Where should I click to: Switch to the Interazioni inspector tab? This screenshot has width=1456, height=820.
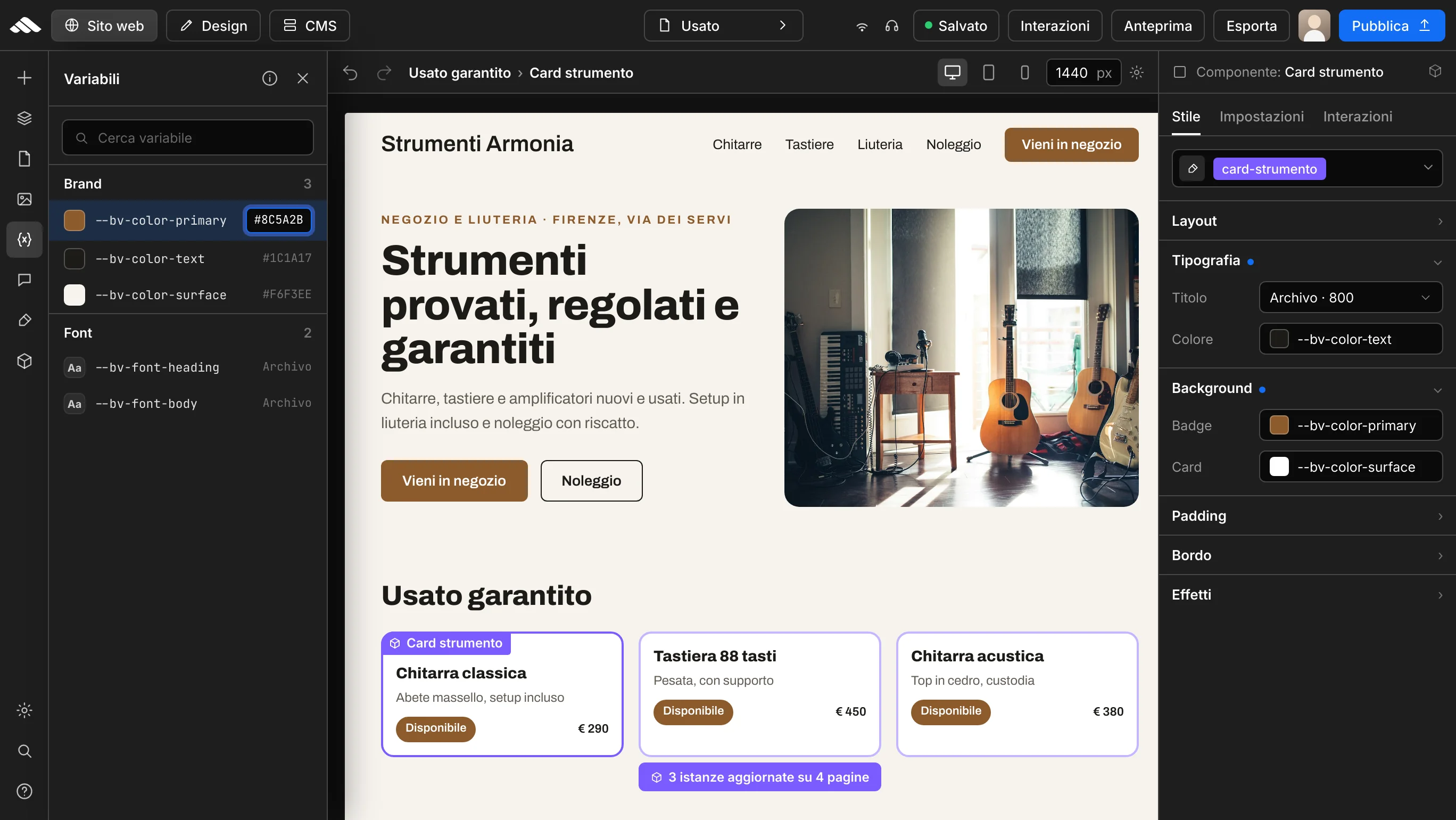coord(1358,117)
